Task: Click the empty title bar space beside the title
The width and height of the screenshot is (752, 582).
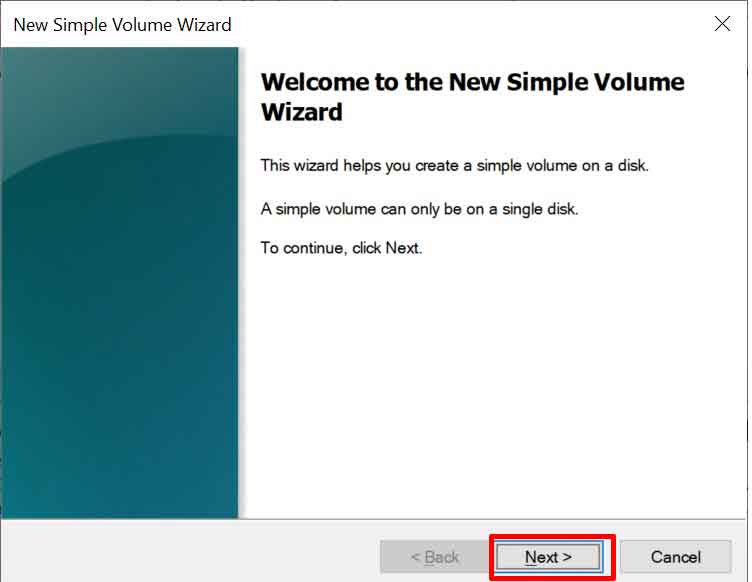Action: (470, 24)
